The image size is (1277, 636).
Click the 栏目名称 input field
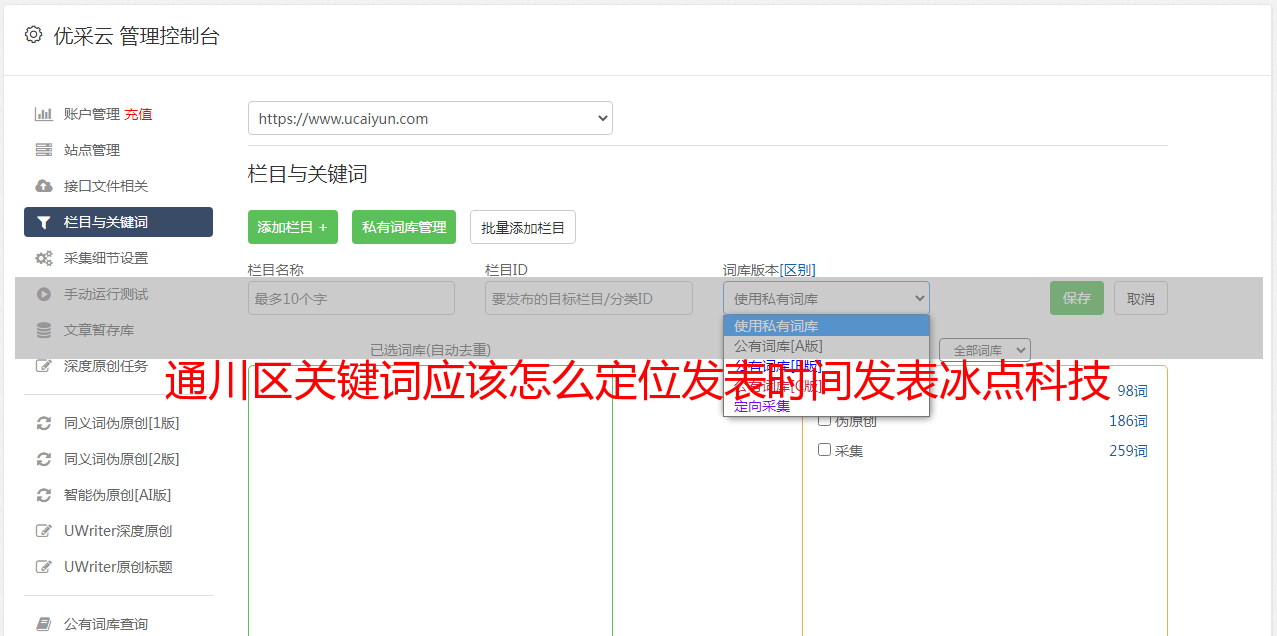351,298
